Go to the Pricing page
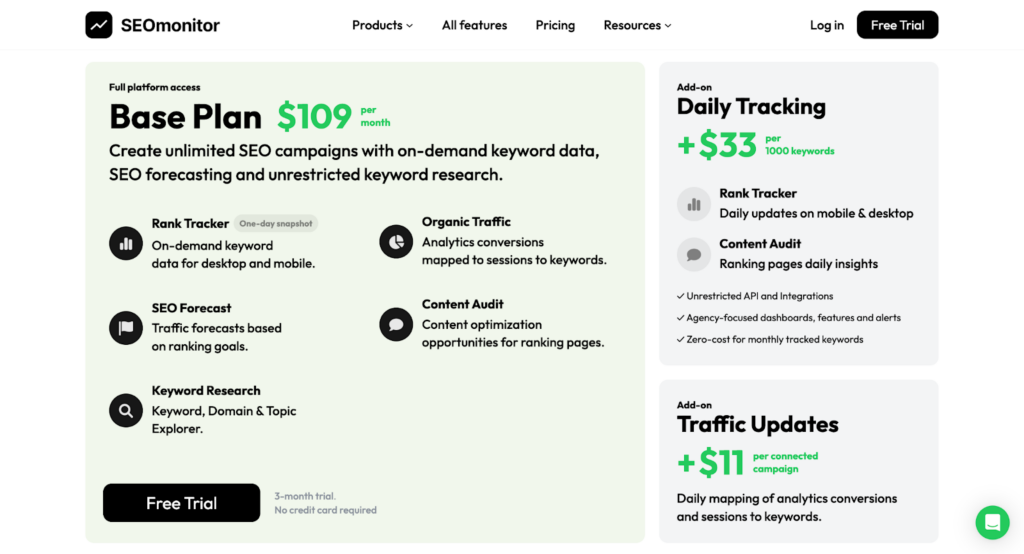 pos(555,25)
